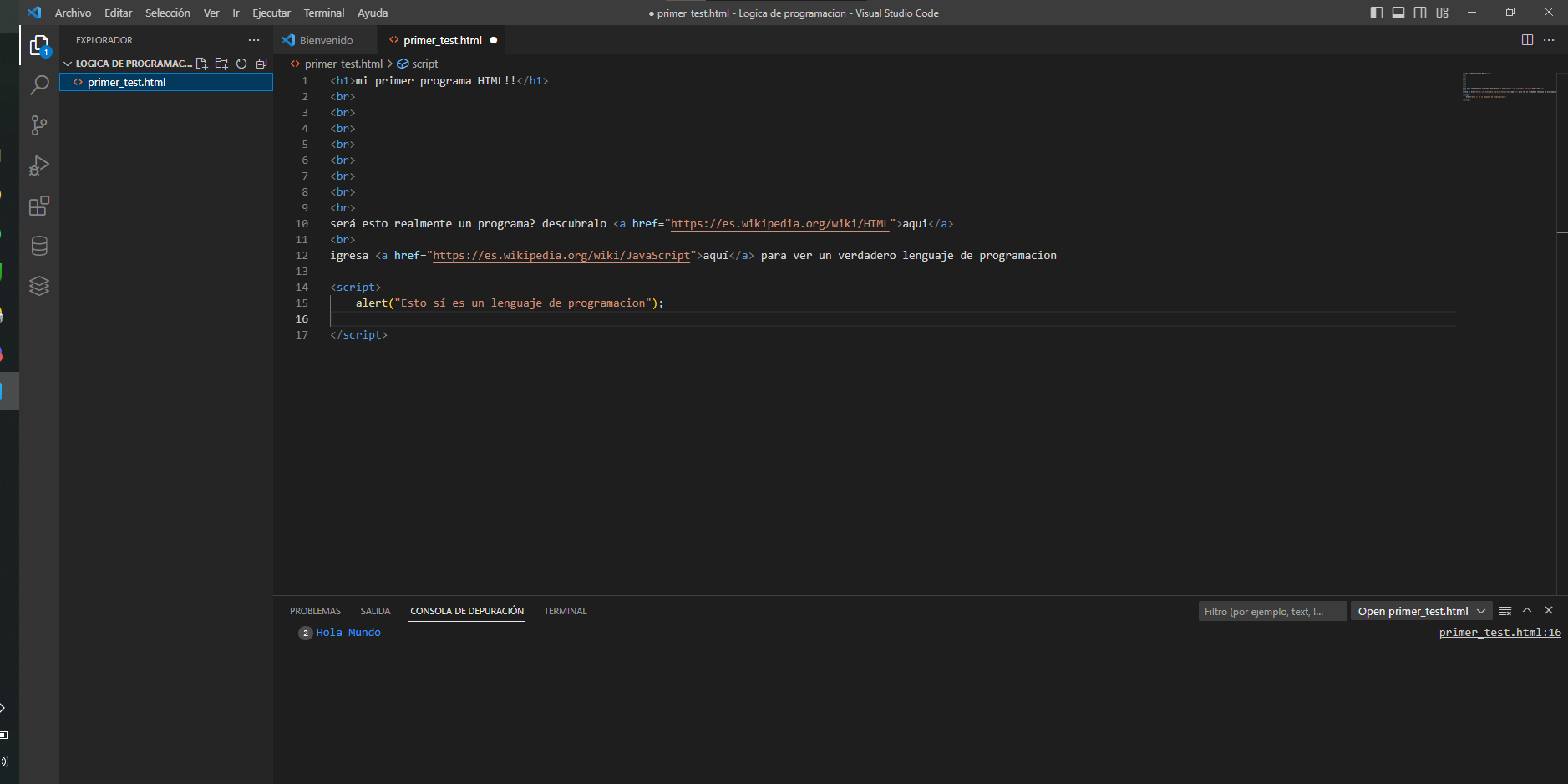Click the alert statement on line 15

[510, 303]
